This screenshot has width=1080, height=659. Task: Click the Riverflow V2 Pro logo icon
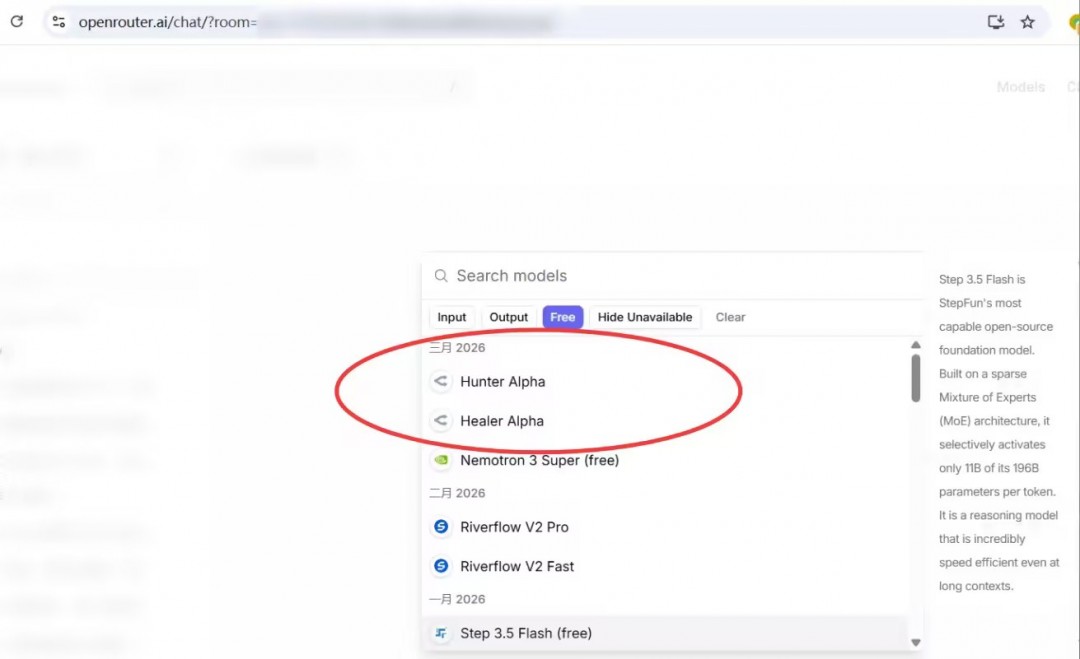(441, 527)
